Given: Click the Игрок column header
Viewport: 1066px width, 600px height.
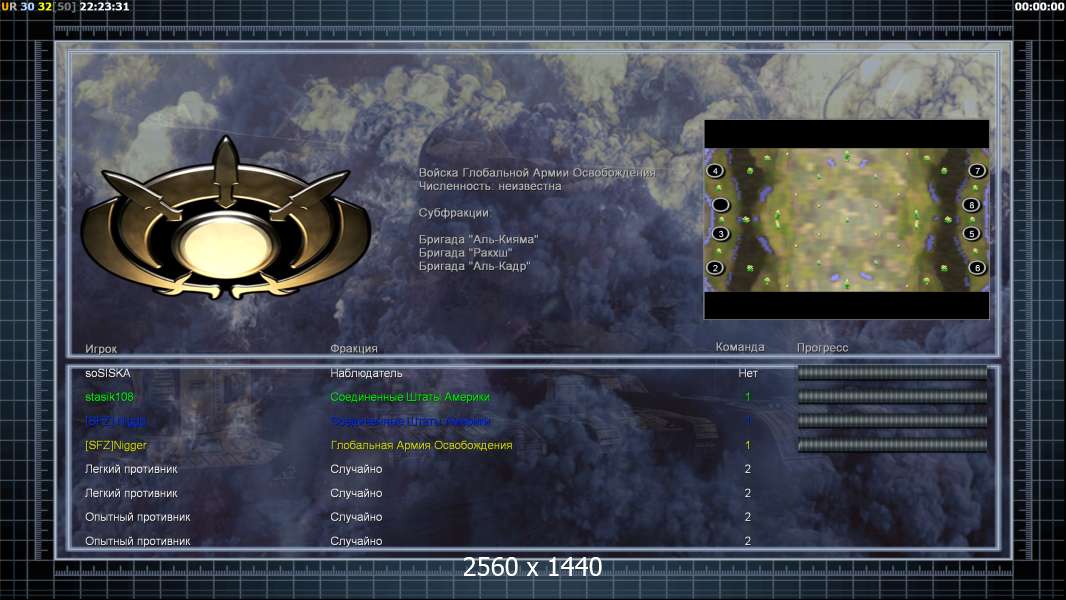Looking at the screenshot, I should [101, 349].
